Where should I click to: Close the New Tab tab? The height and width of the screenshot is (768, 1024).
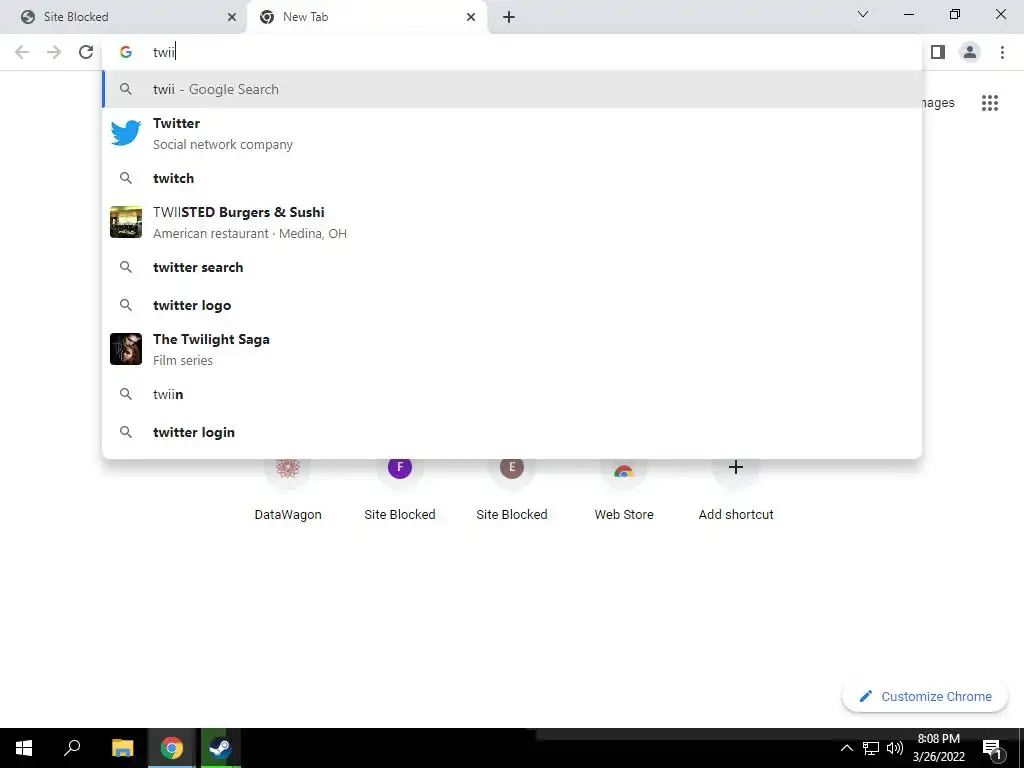click(471, 17)
